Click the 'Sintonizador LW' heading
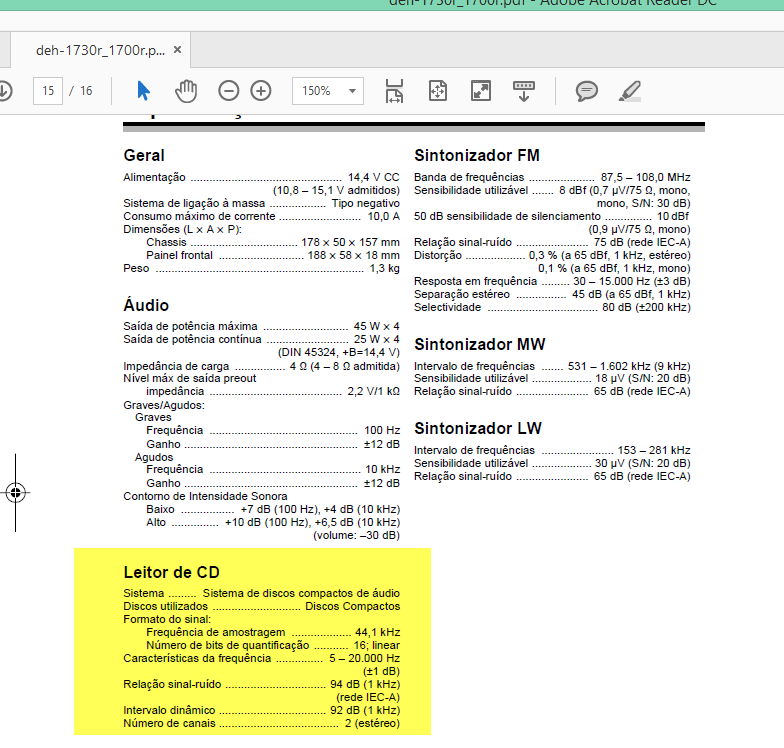This screenshot has height=748, width=784. pos(478,428)
